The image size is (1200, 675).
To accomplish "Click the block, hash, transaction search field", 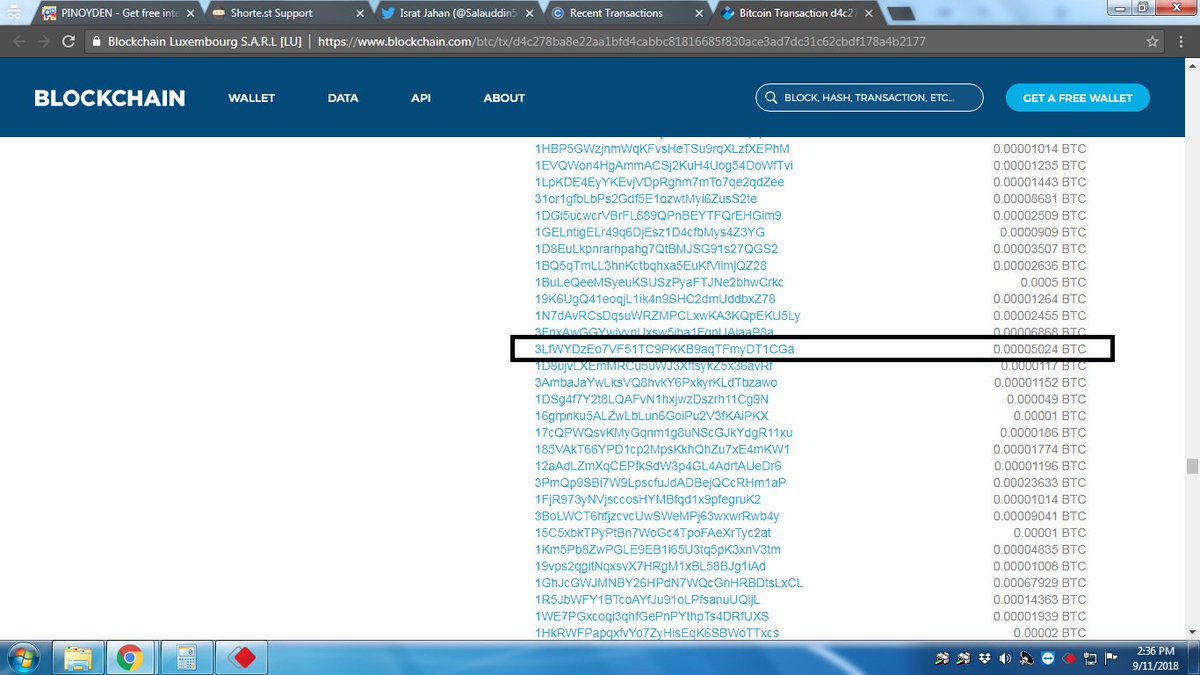I will coord(869,98).
